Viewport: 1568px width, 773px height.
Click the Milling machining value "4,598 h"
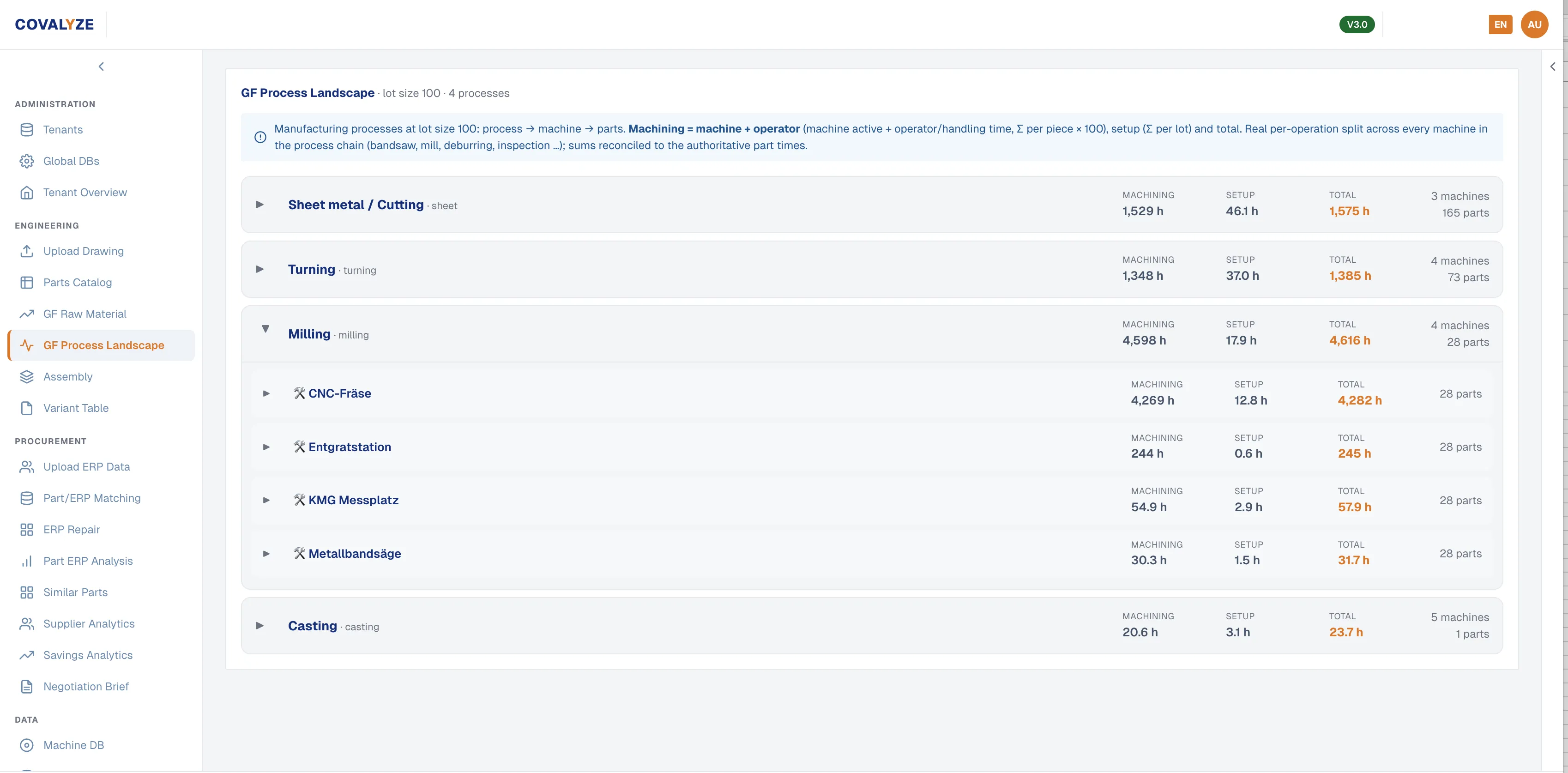click(x=1144, y=340)
